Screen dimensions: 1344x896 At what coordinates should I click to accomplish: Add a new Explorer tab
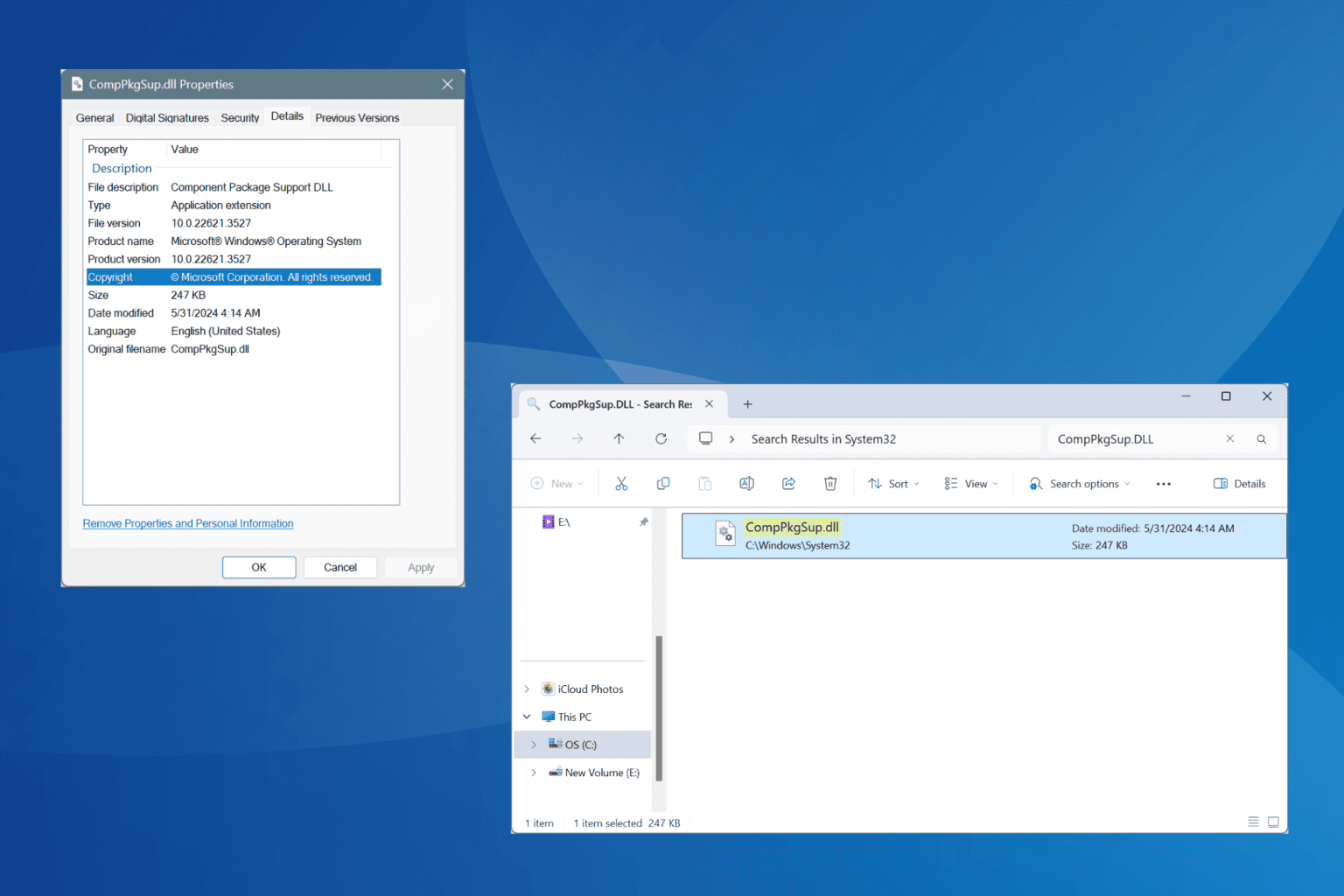[x=747, y=404]
